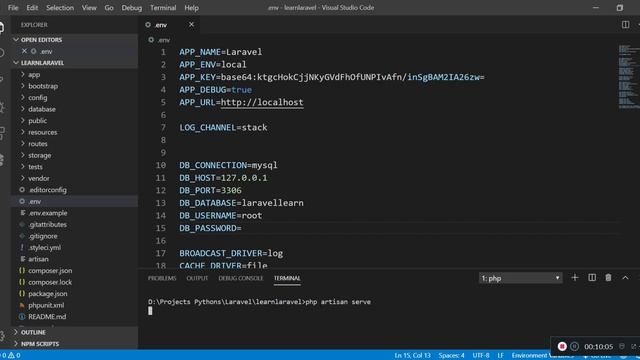Screen dimensions: 640x360
Task: Click the Ln 15, Col 13 status entry
Action: point(412,355)
